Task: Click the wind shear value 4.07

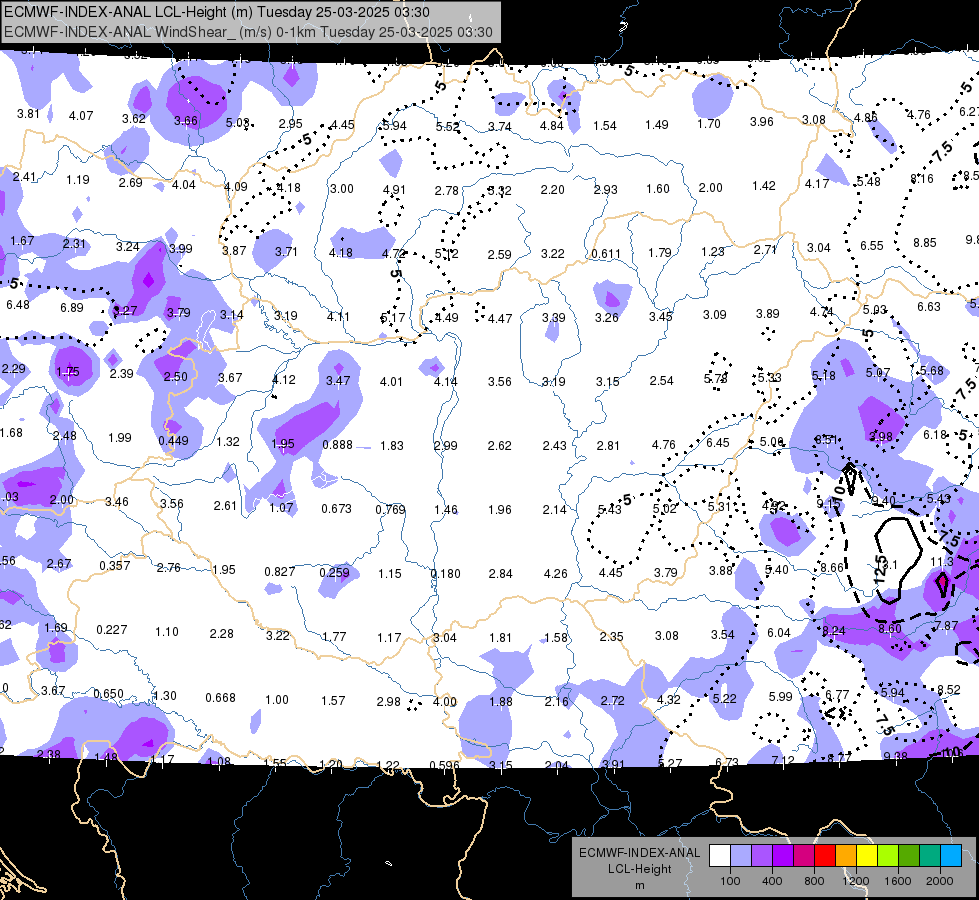Action: click(81, 116)
